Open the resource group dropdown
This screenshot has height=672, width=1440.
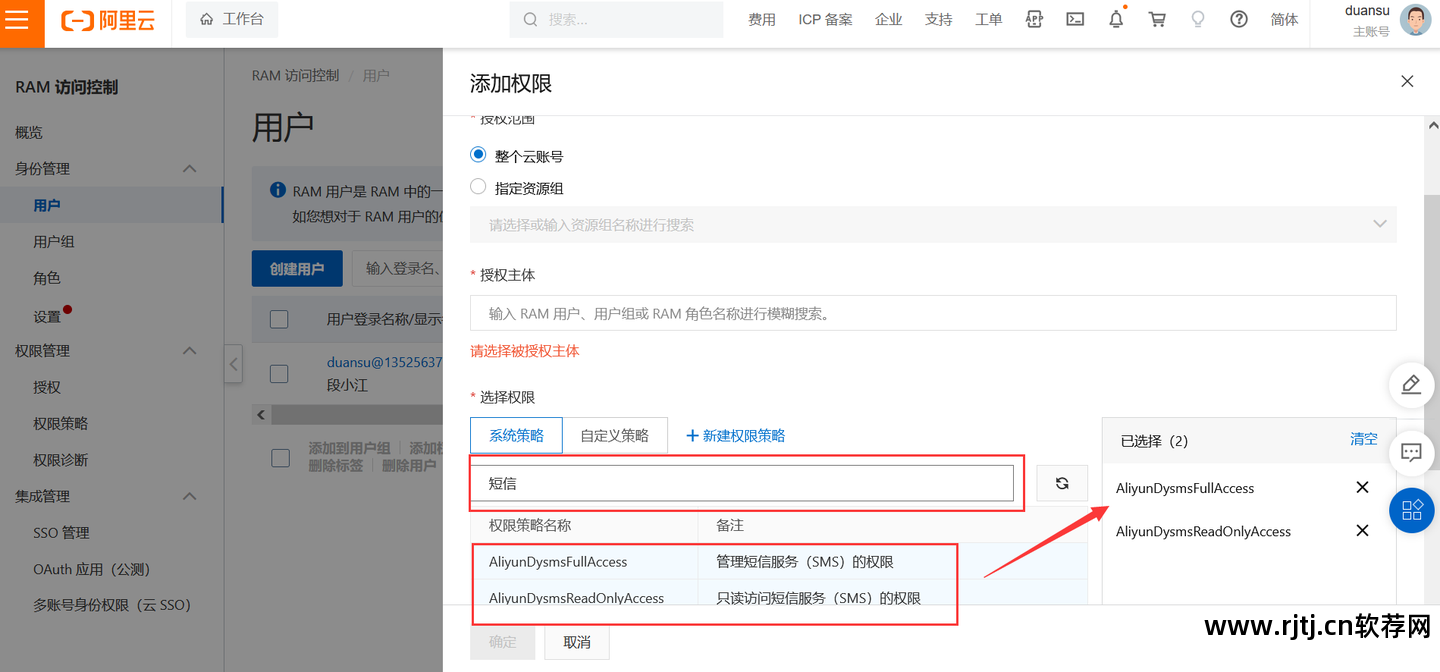933,225
